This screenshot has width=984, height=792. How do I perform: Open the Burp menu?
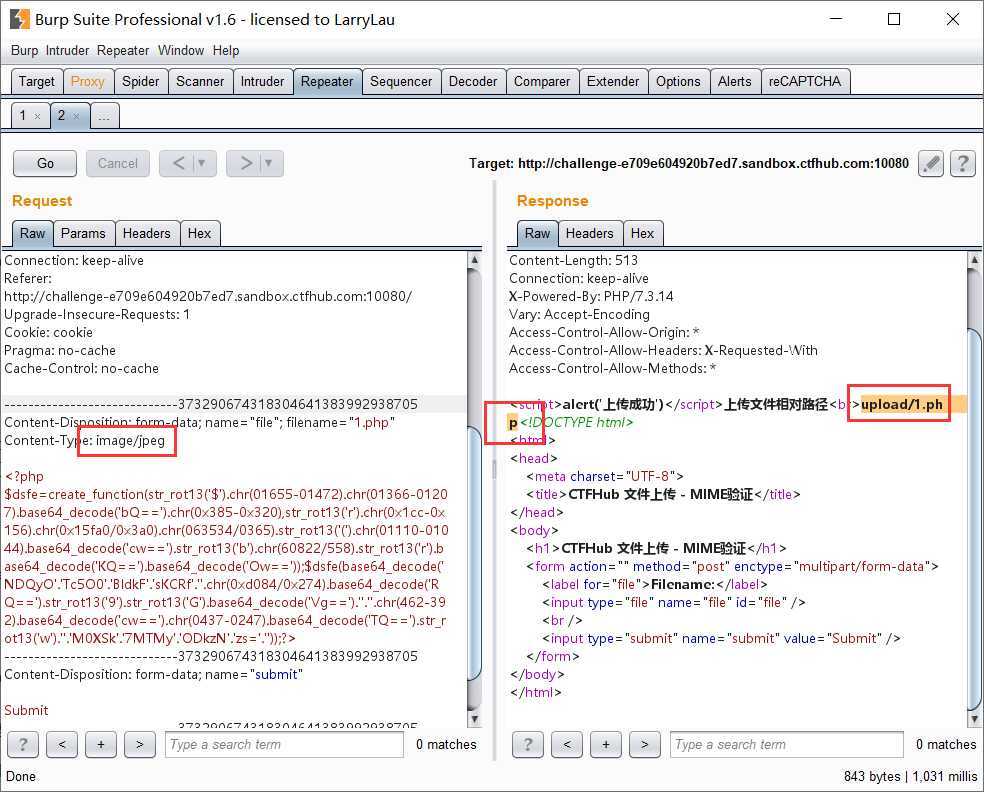click(x=24, y=51)
